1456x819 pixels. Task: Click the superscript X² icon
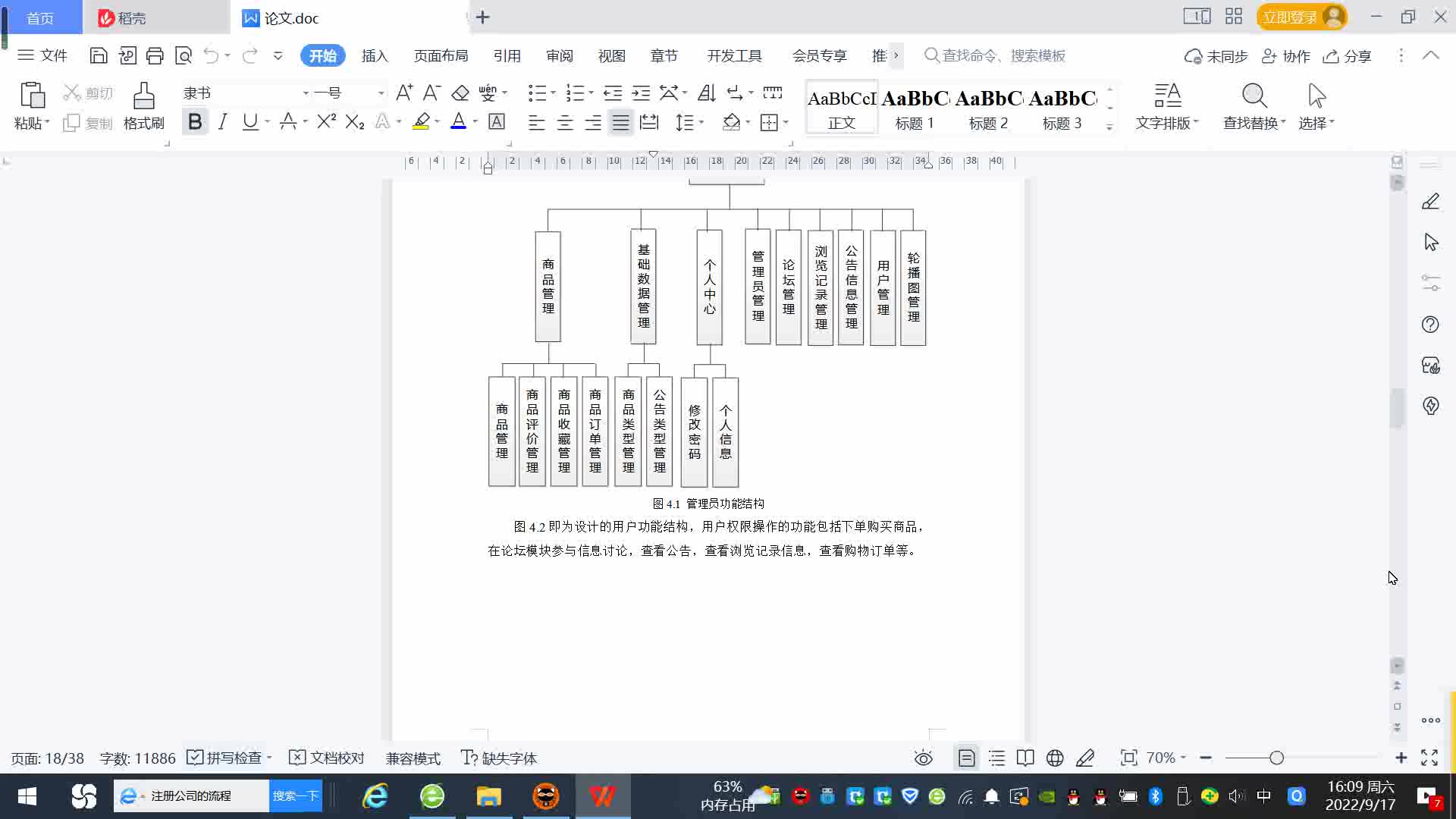click(326, 122)
